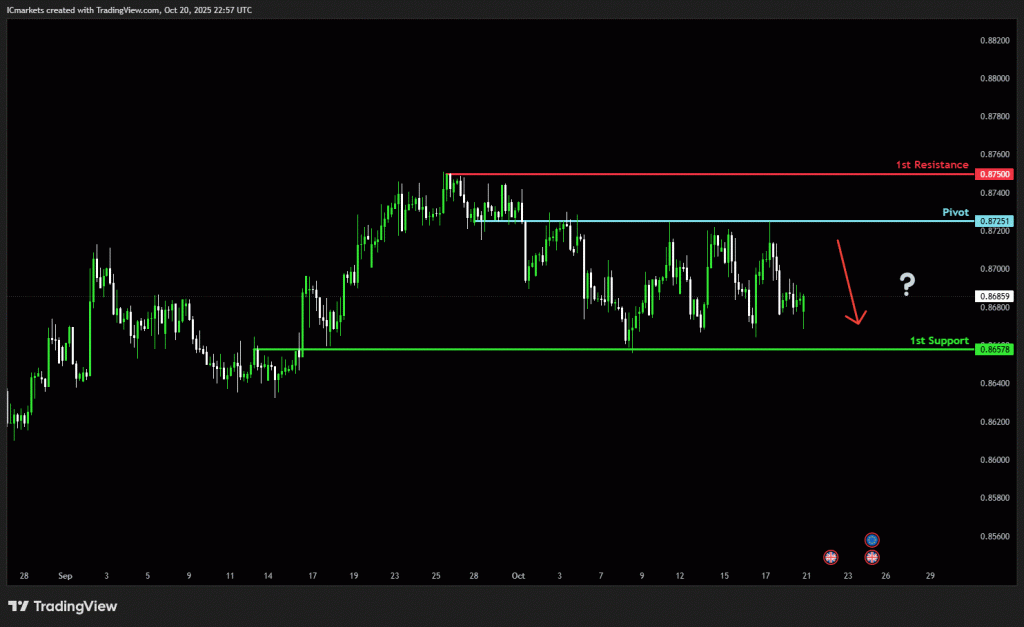Click the 29 date label on time axis
Viewport: 1024px width, 627px height.
click(930, 576)
